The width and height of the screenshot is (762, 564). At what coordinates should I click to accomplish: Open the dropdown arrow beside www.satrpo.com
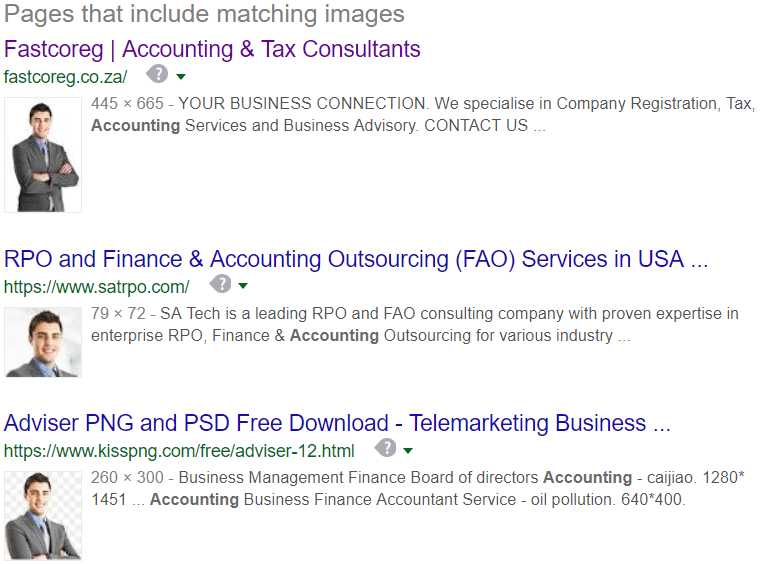click(243, 286)
